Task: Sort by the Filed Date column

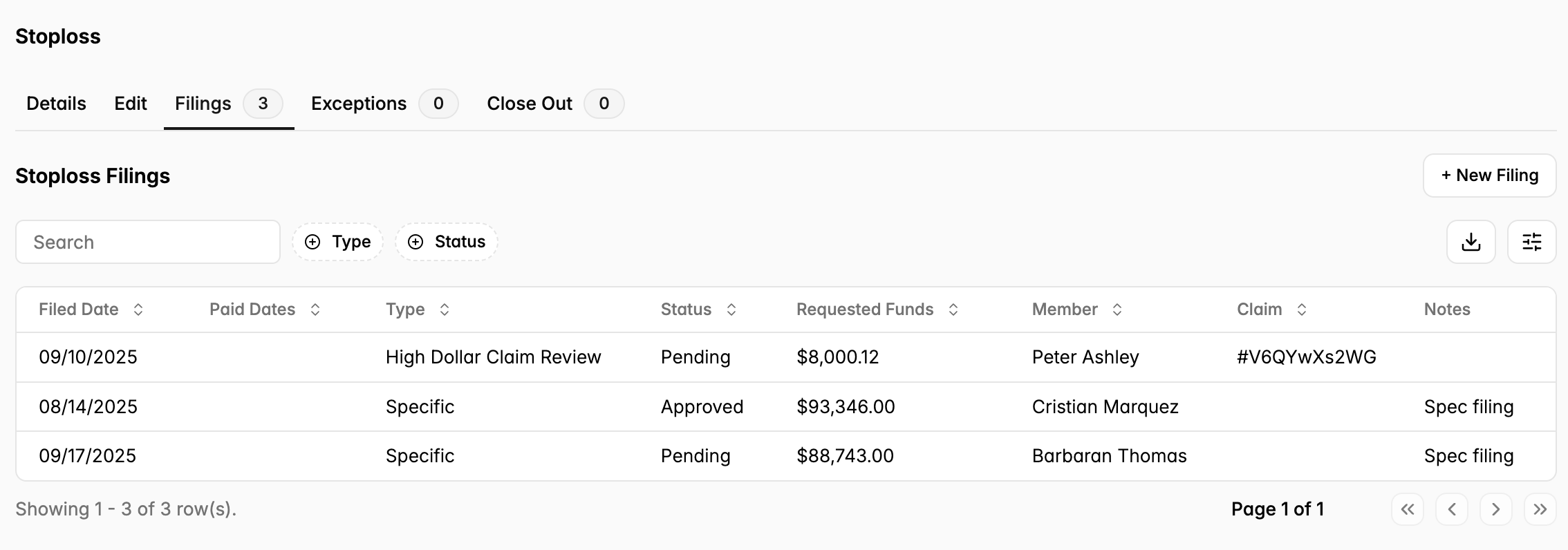Action: tap(91, 310)
